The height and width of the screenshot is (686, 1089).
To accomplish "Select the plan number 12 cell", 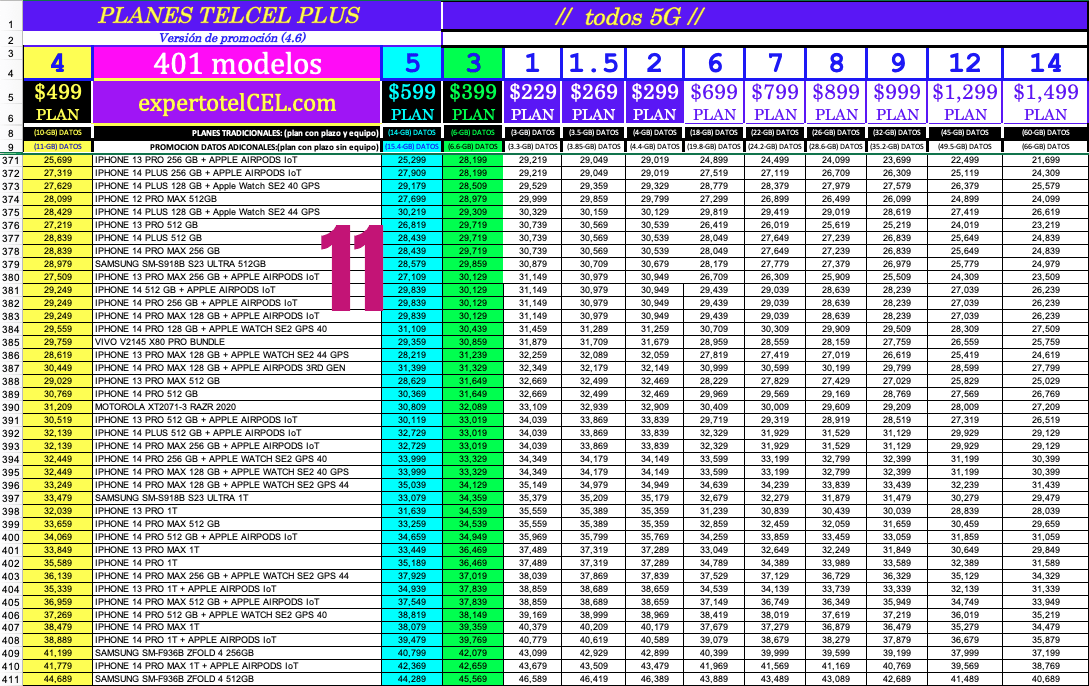I will 965,63.
